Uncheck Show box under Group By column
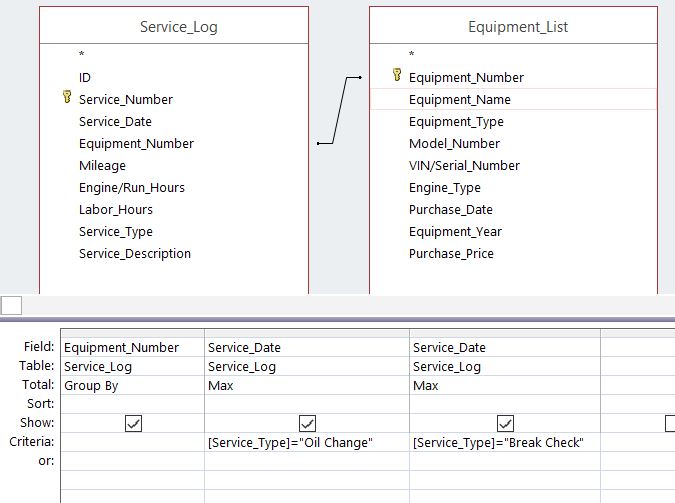The width and height of the screenshot is (675, 503). tap(133, 423)
